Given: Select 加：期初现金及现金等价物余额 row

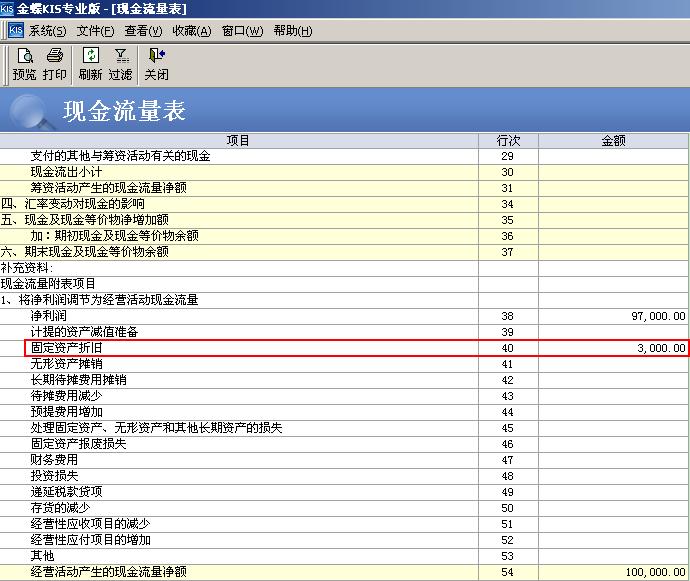Looking at the screenshot, I should click(x=344, y=236).
